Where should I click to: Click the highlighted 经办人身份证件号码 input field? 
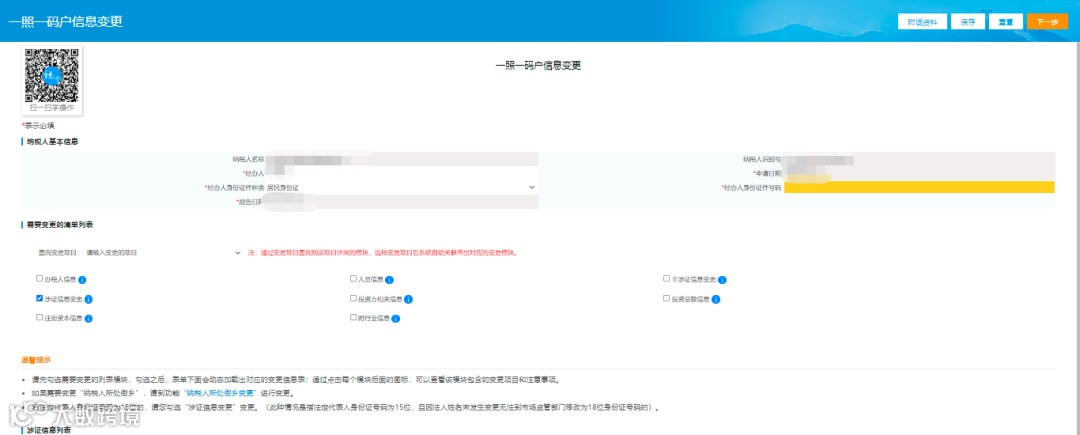point(919,187)
